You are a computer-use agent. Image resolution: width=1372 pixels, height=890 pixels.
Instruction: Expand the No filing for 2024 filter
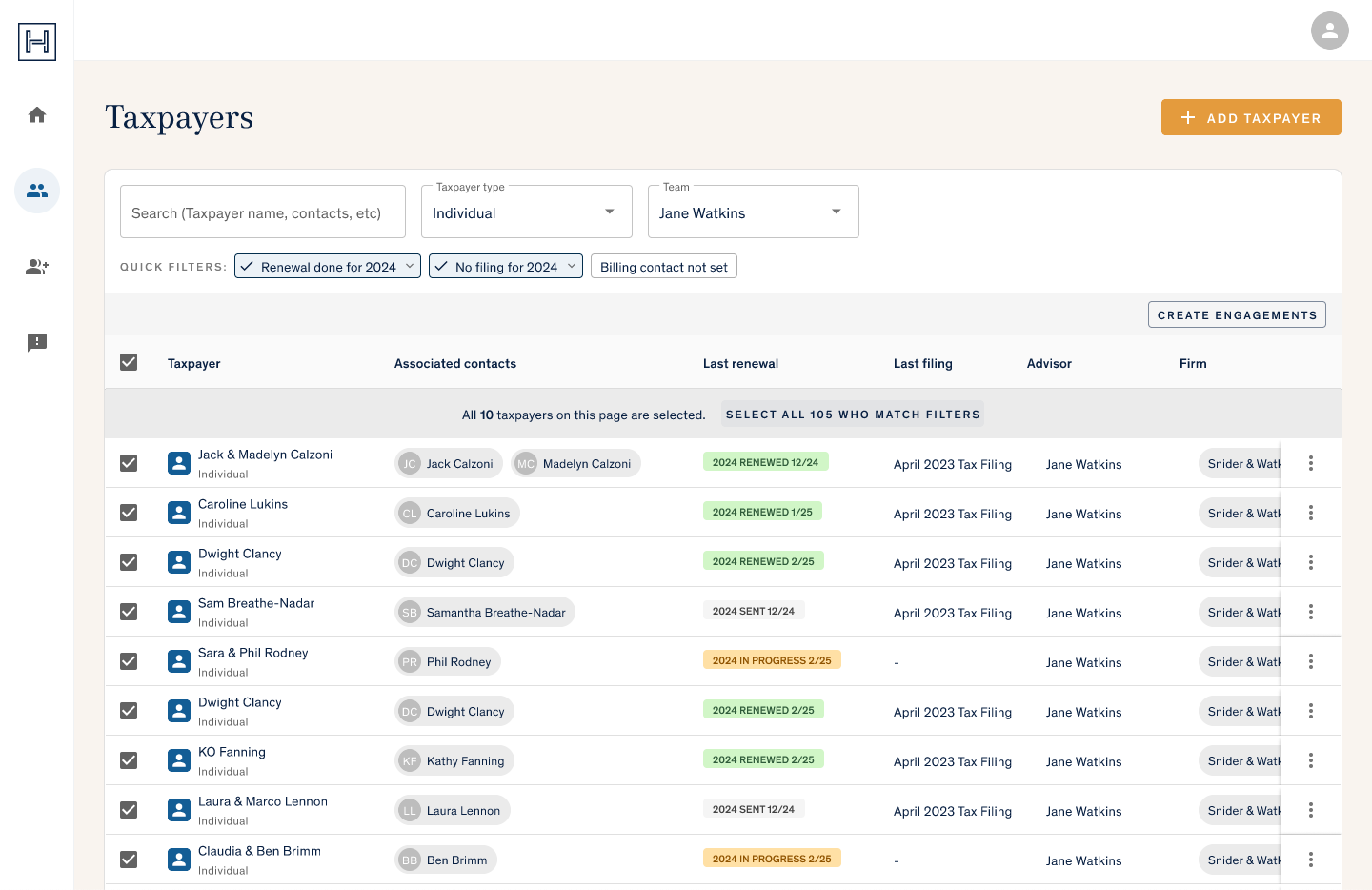(x=572, y=266)
